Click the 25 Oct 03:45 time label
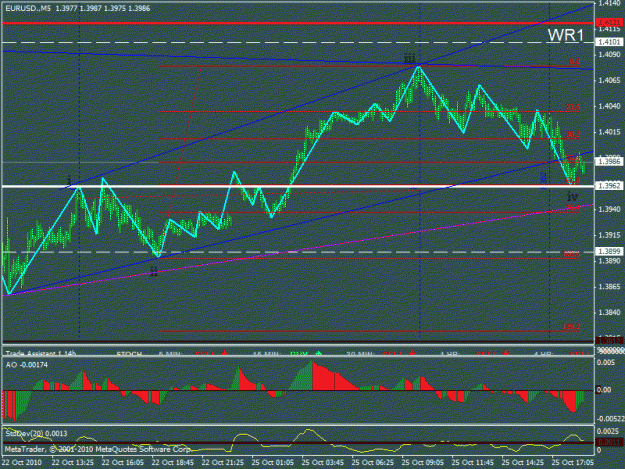Screen dimensions: 625x469 click(x=322, y=462)
